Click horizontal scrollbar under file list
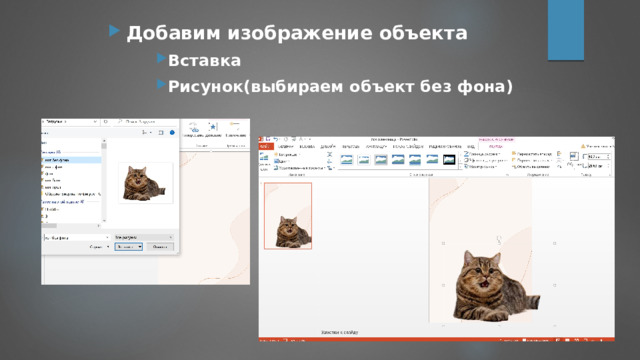The image size is (640, 360). point(71,225)
